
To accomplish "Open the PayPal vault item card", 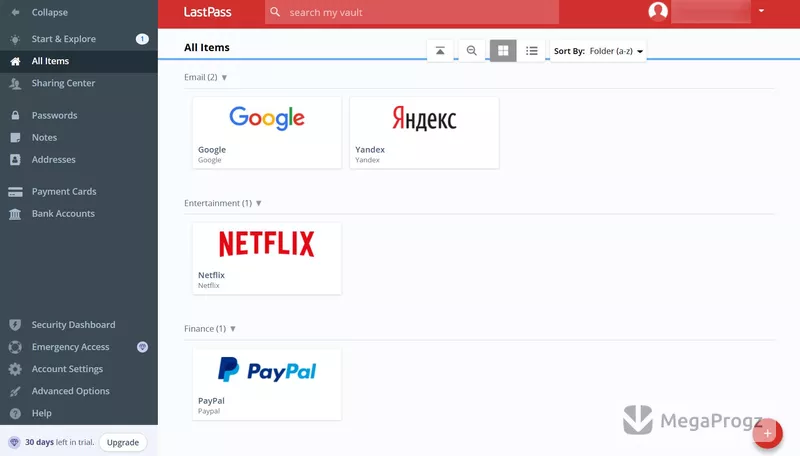I will pos(267,384).
